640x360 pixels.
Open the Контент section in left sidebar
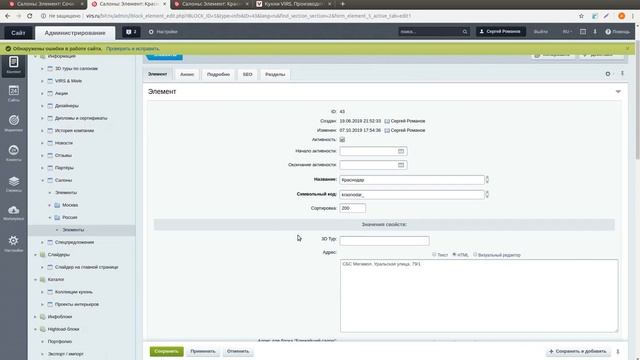click(13, 65)
